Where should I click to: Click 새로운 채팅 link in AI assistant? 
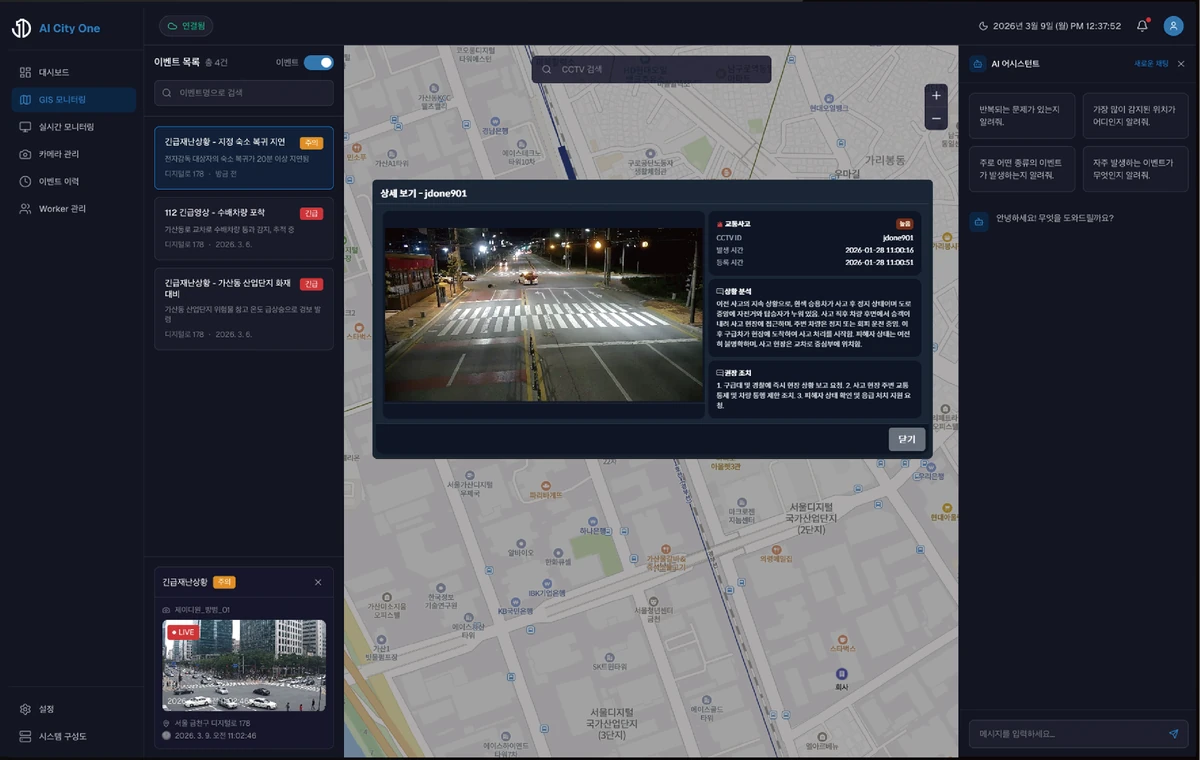click(1151, 63)
